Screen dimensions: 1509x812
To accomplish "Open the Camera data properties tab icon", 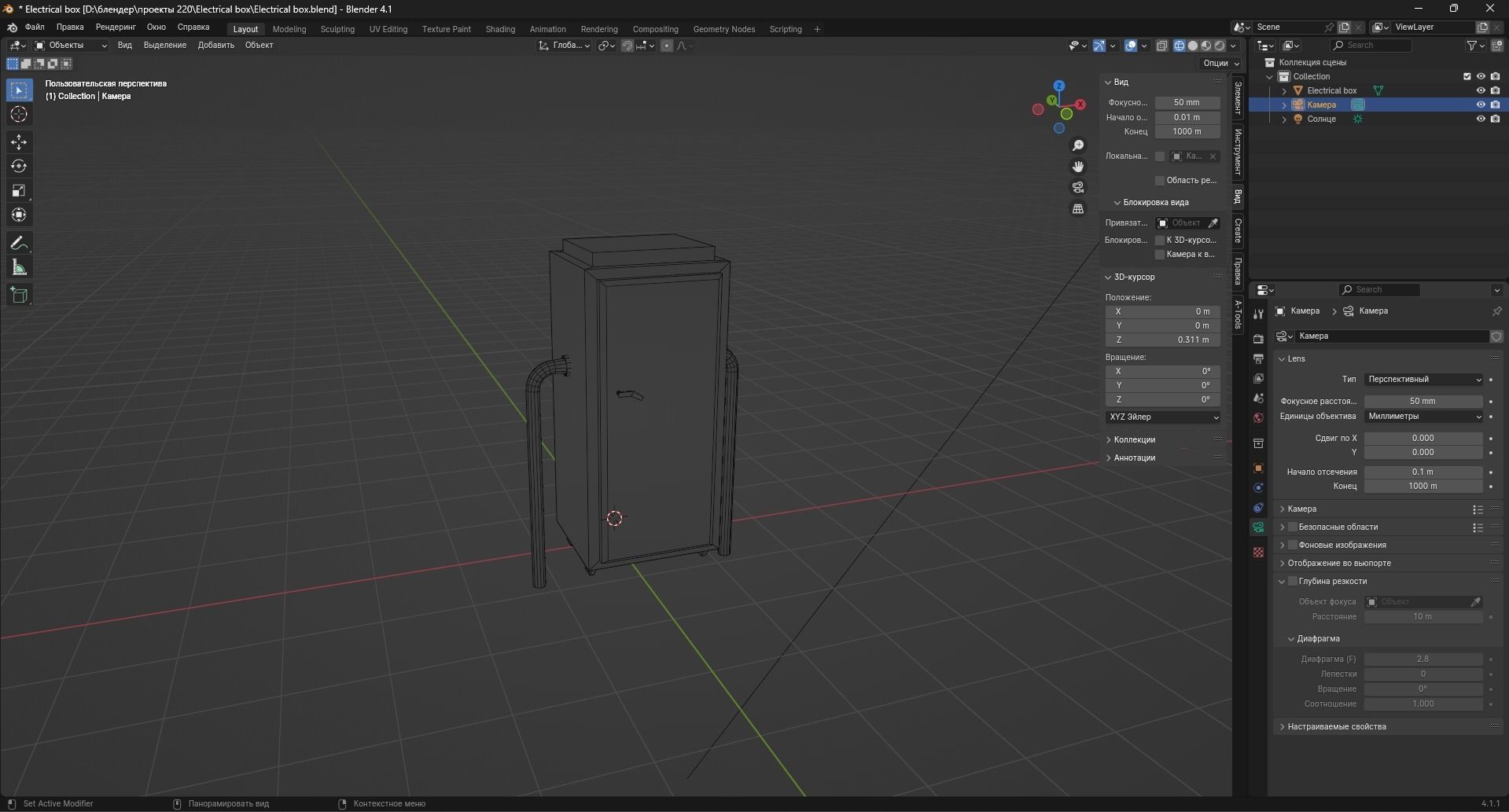I will 1258,527.
